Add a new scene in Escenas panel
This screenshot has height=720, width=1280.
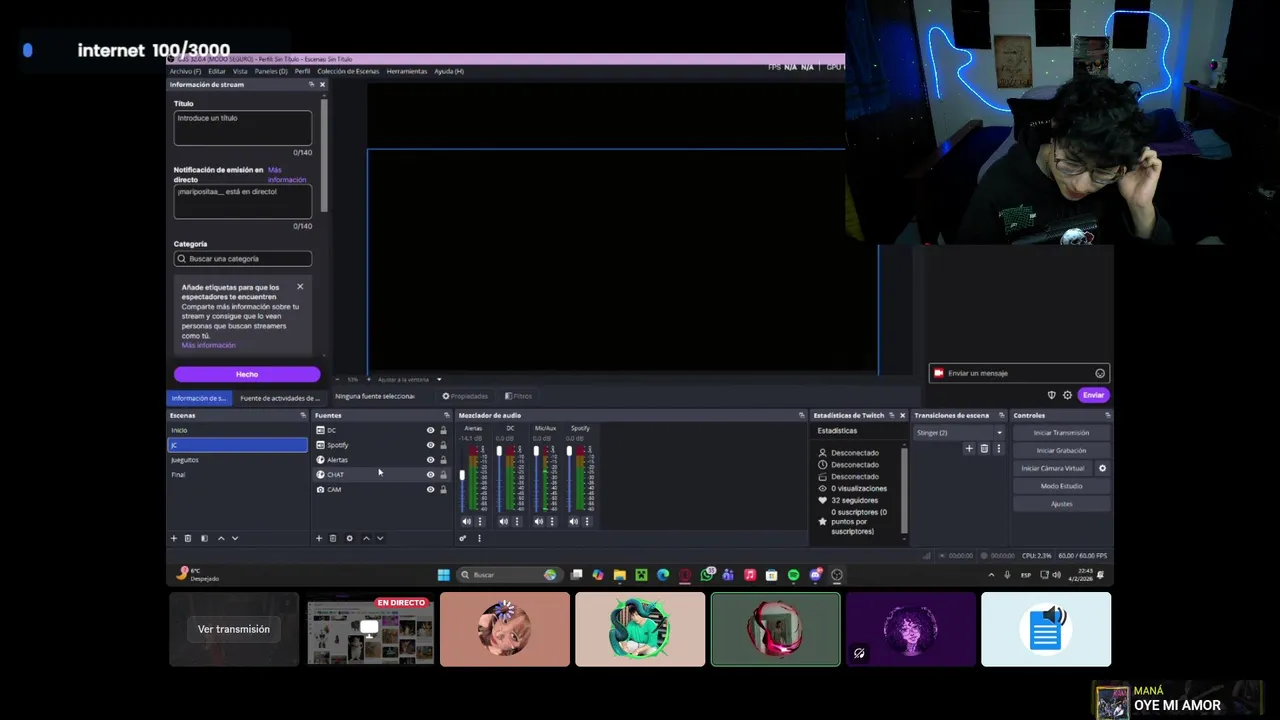click(173, 538)
